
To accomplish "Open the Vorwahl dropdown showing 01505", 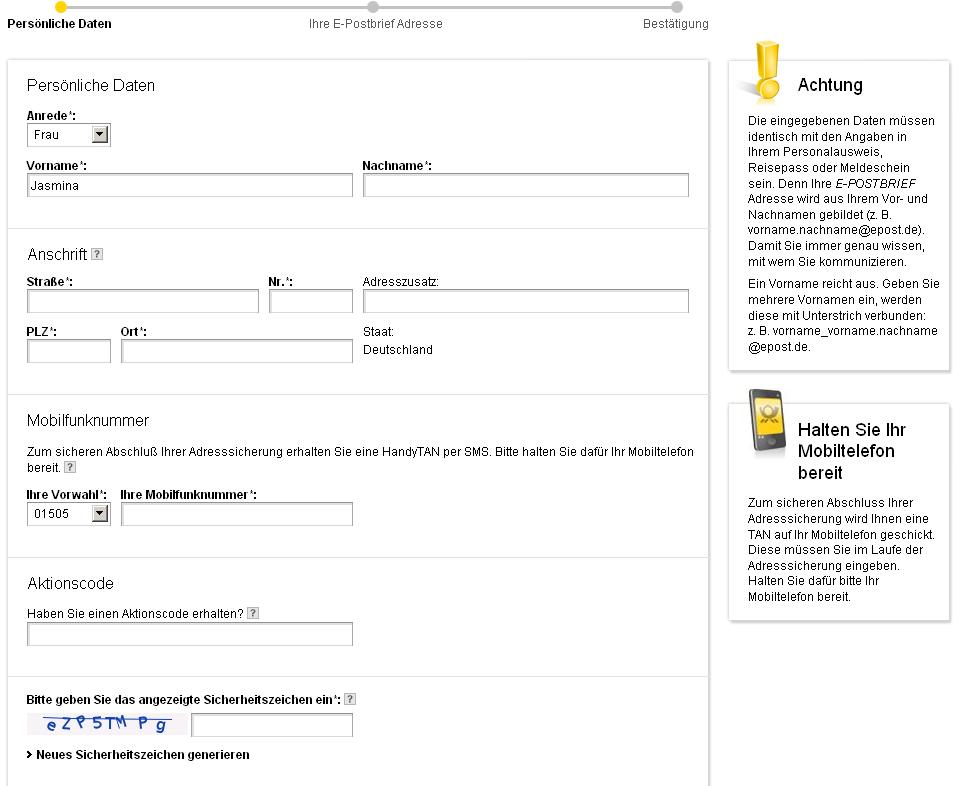I will (69, 514).
